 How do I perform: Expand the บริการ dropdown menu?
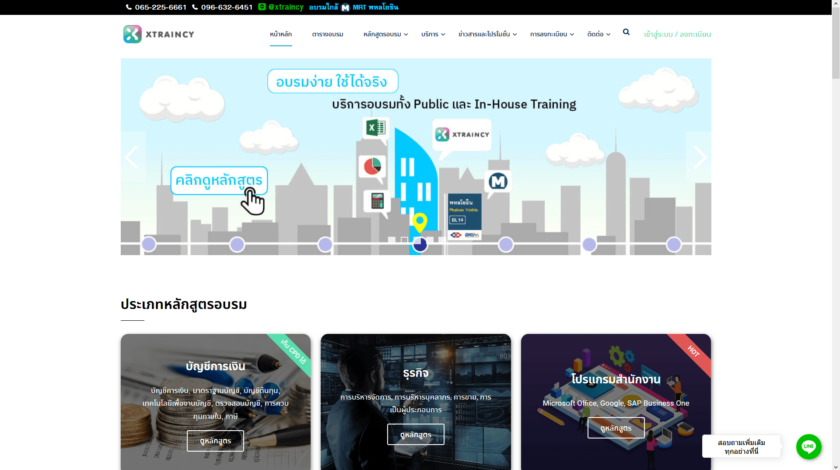[x=433, y=34]
